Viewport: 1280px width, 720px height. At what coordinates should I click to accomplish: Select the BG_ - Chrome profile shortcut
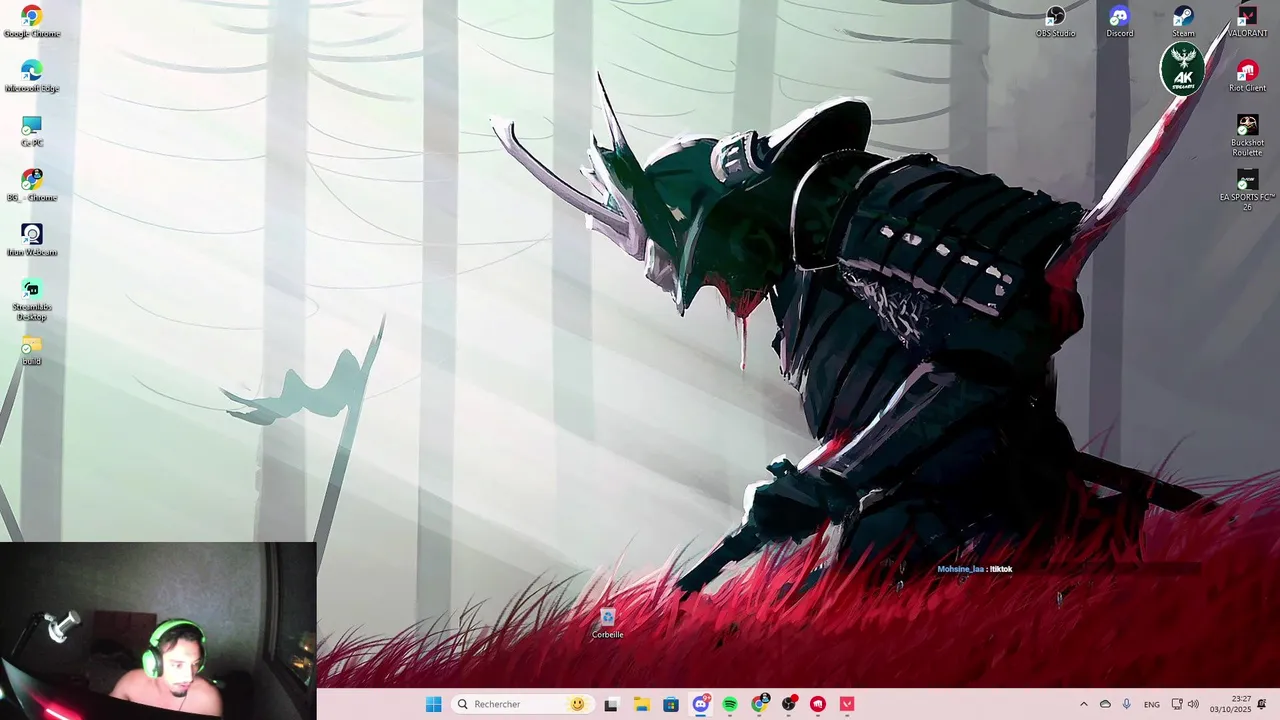click(x=32, y=186)
